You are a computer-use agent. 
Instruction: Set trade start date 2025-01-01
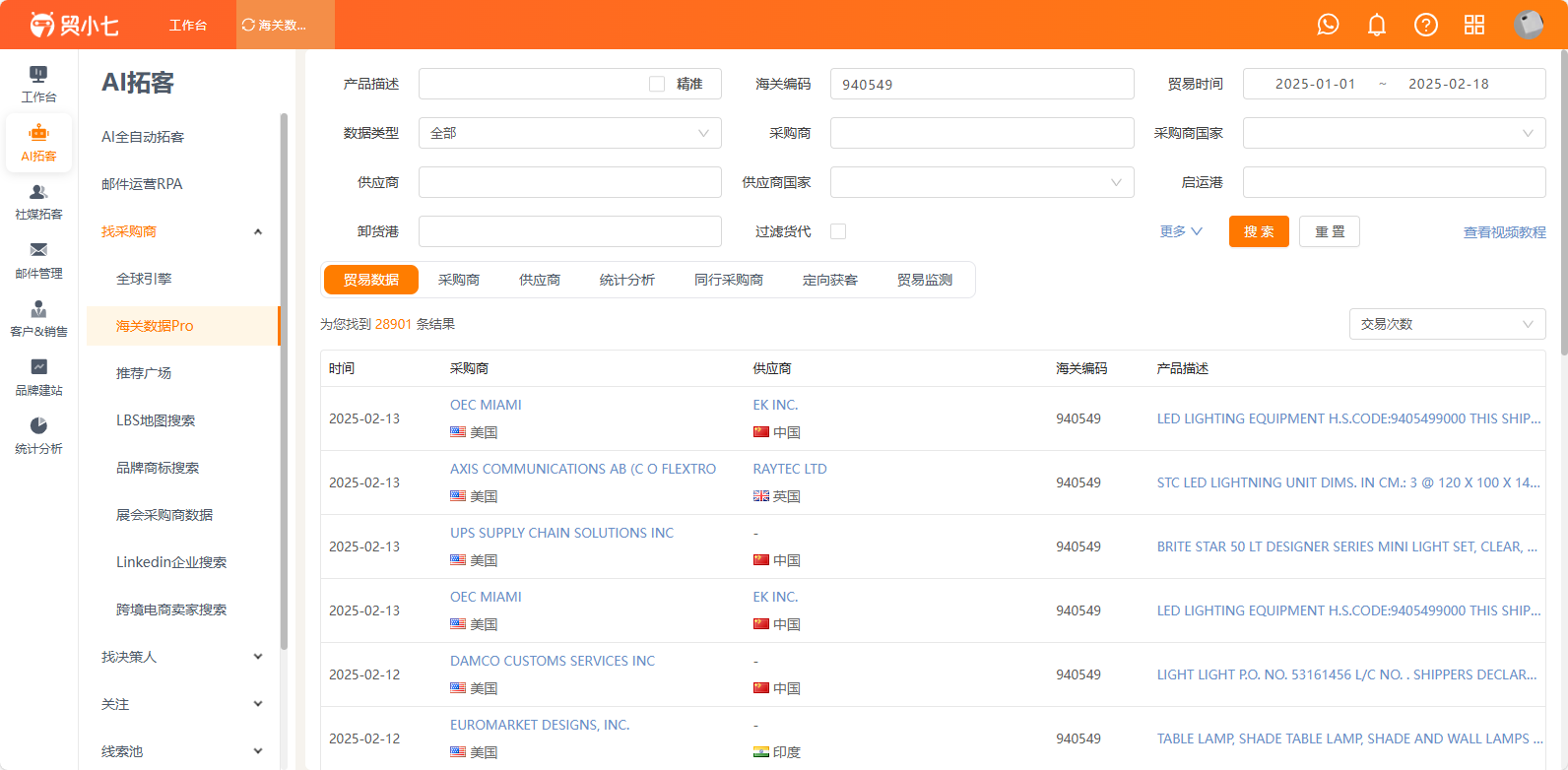[1315, 84]
